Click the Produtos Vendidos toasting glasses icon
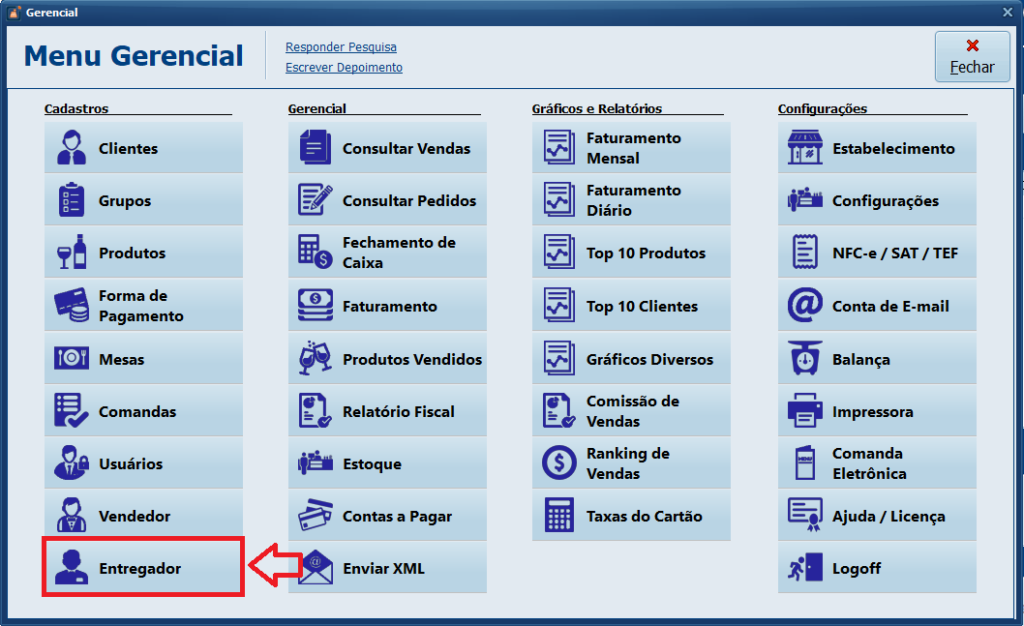This screenshot has width=1024, height=626. coord(315,359)
